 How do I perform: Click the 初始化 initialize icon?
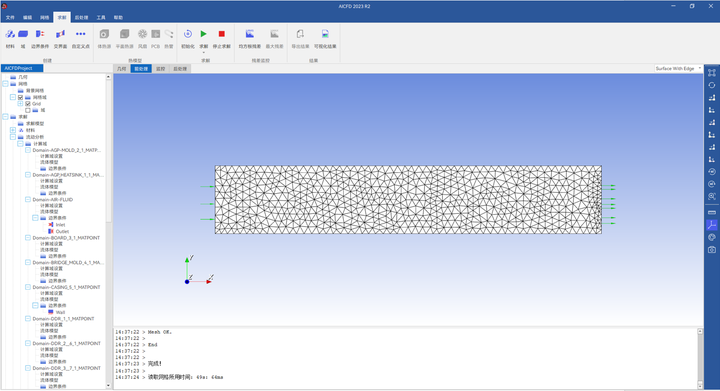click(188, 34)
